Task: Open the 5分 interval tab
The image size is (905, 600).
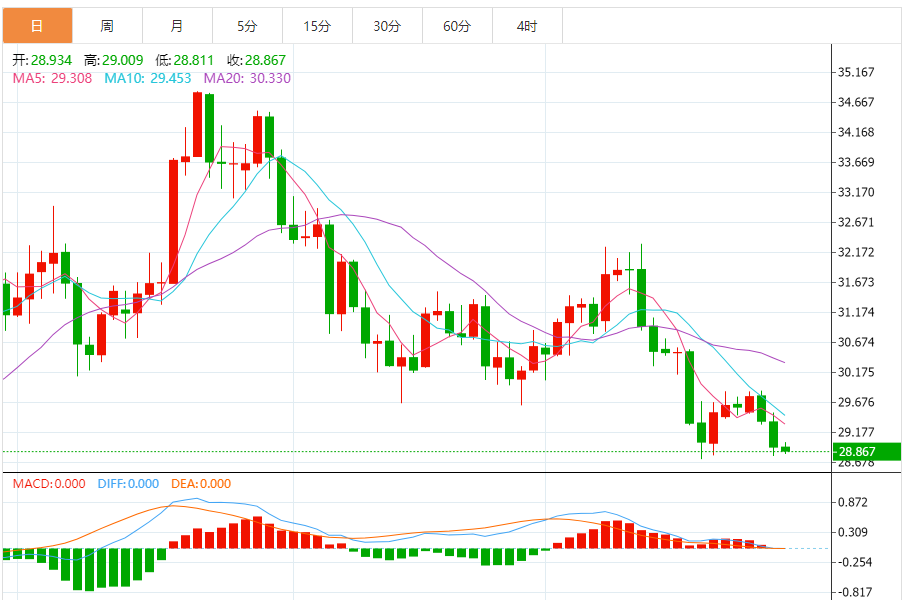Action: coord(247,26)
